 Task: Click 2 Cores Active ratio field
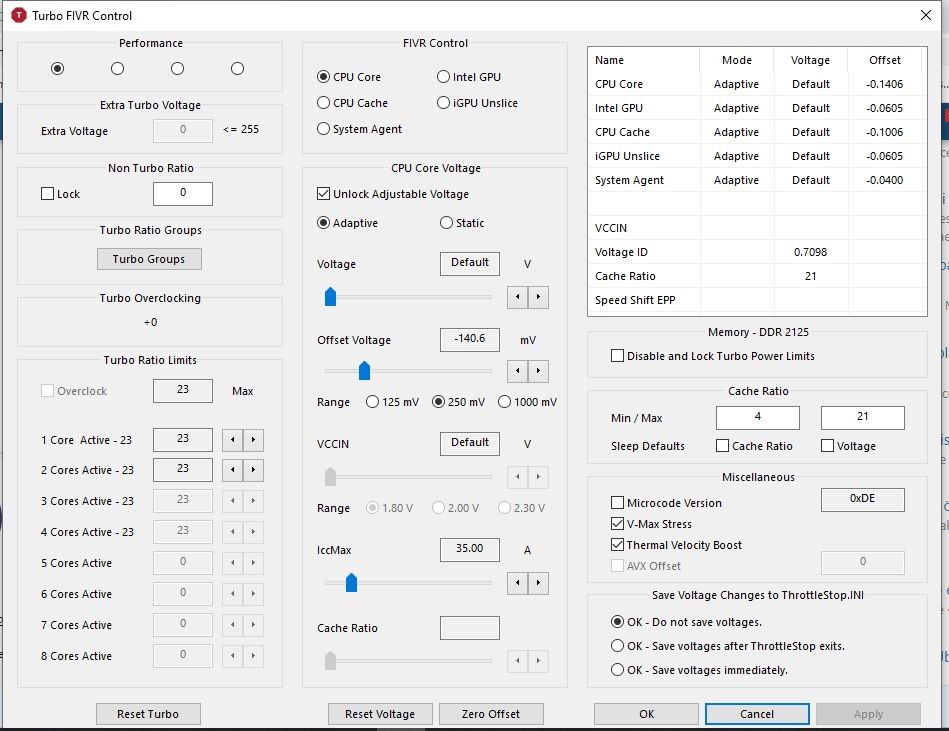[x=183, y=470]
